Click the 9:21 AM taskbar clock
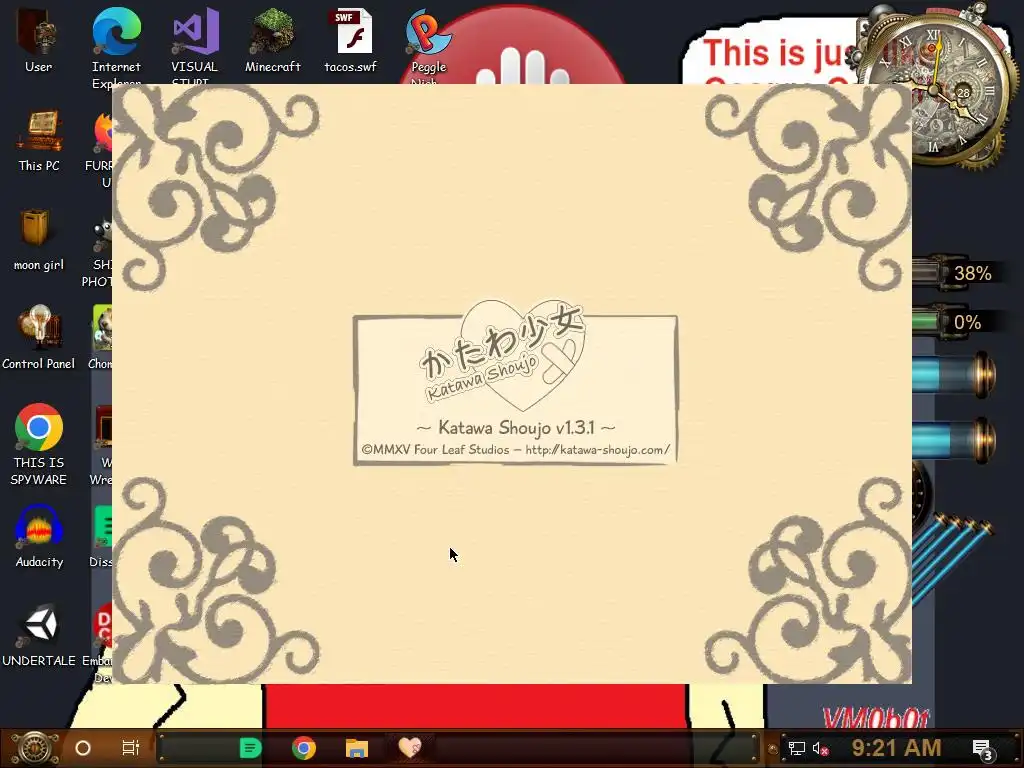The image size is (1024, 768). pyautogui.click(x=896, y=748)
